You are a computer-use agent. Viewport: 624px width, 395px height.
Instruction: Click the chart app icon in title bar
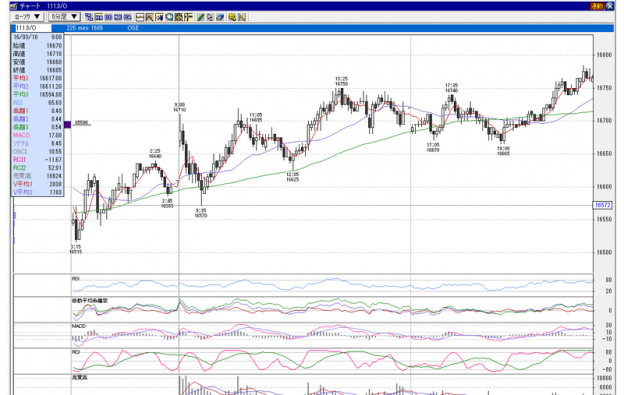[14, 6]
